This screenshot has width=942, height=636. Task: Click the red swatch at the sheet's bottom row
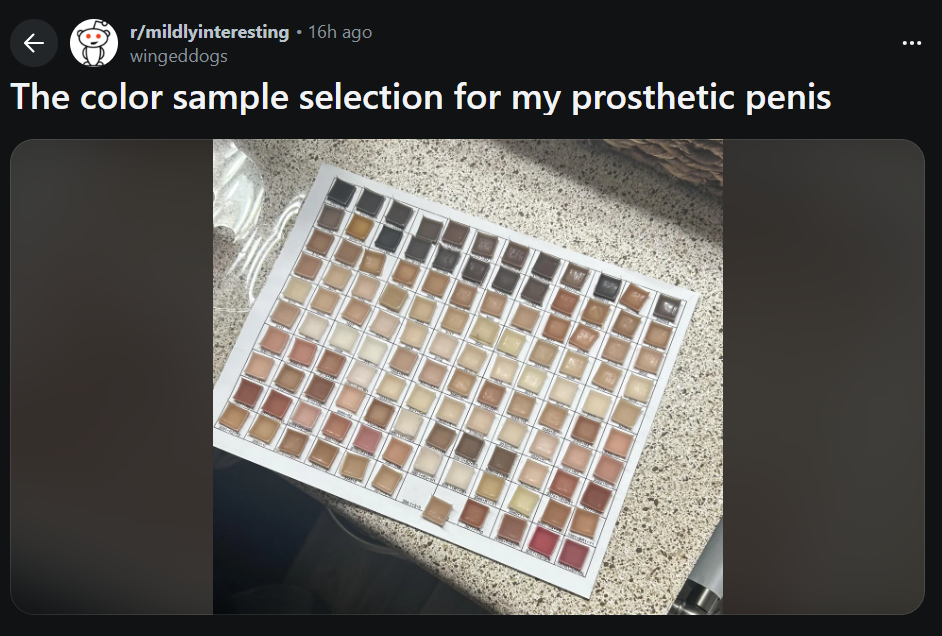pos(545,543)
